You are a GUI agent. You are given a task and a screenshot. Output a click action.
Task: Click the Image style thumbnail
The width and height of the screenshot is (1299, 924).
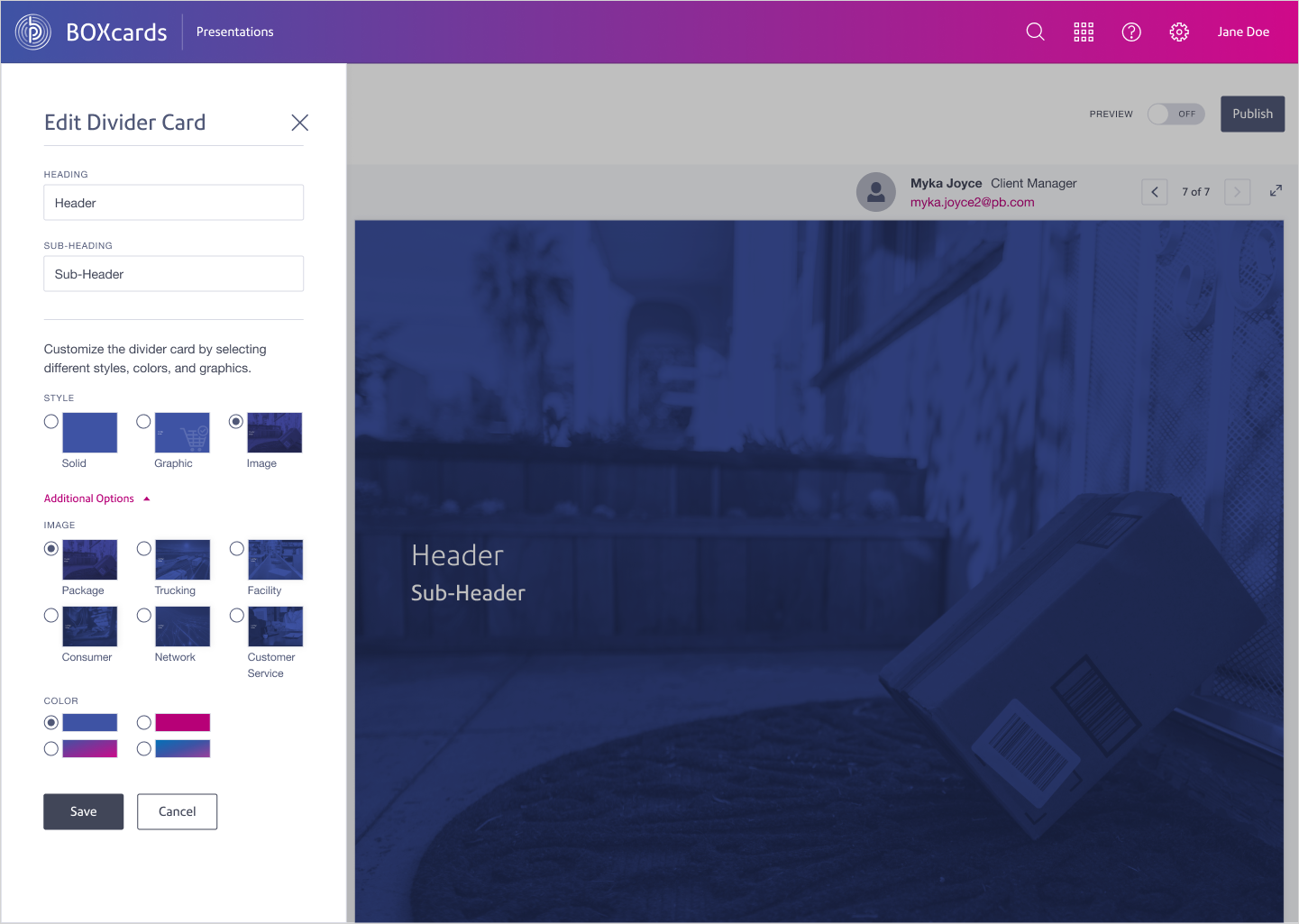[x=275, y=433]
